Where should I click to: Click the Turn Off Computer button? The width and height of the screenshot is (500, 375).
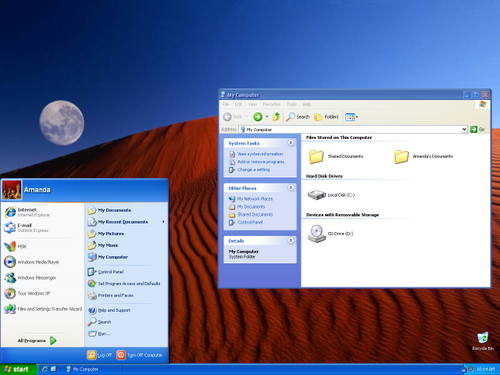140,355
